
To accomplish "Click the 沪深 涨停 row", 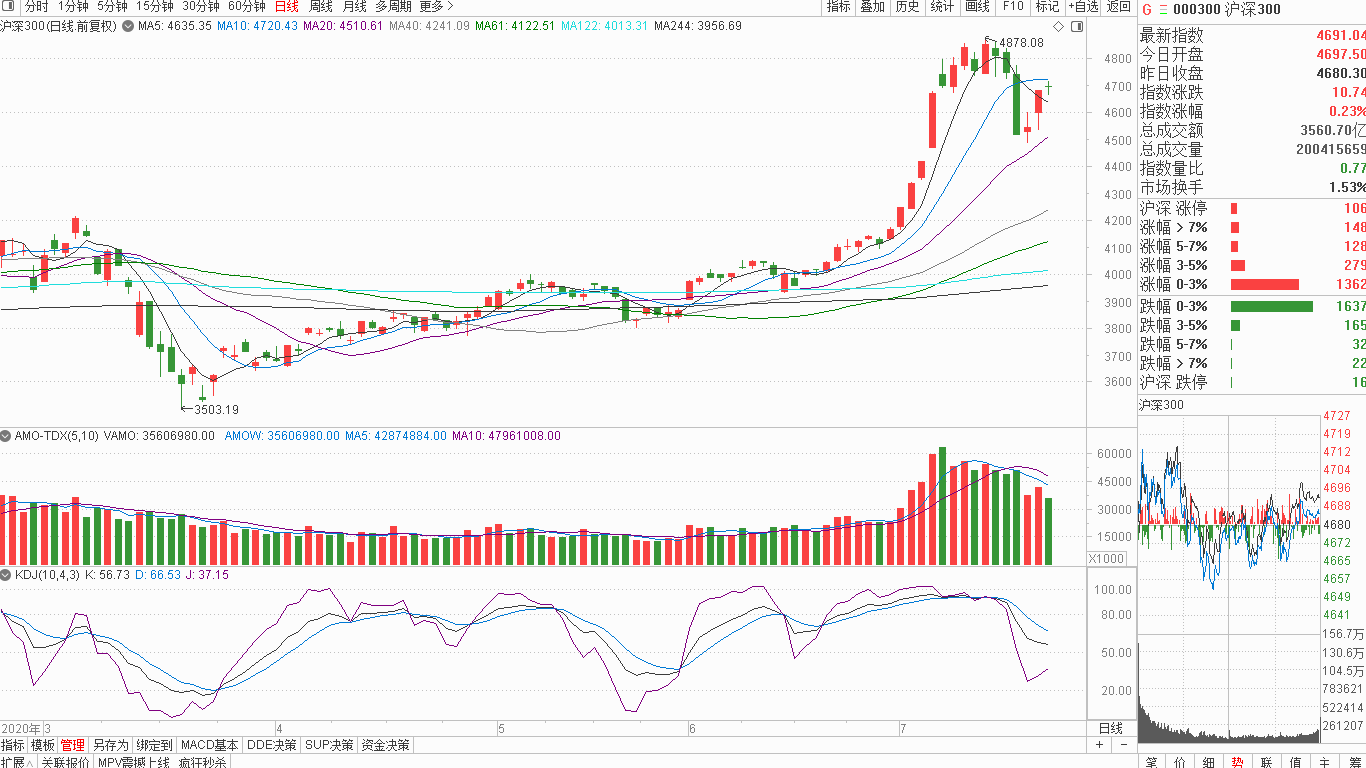I will (x=1252, y=208).
